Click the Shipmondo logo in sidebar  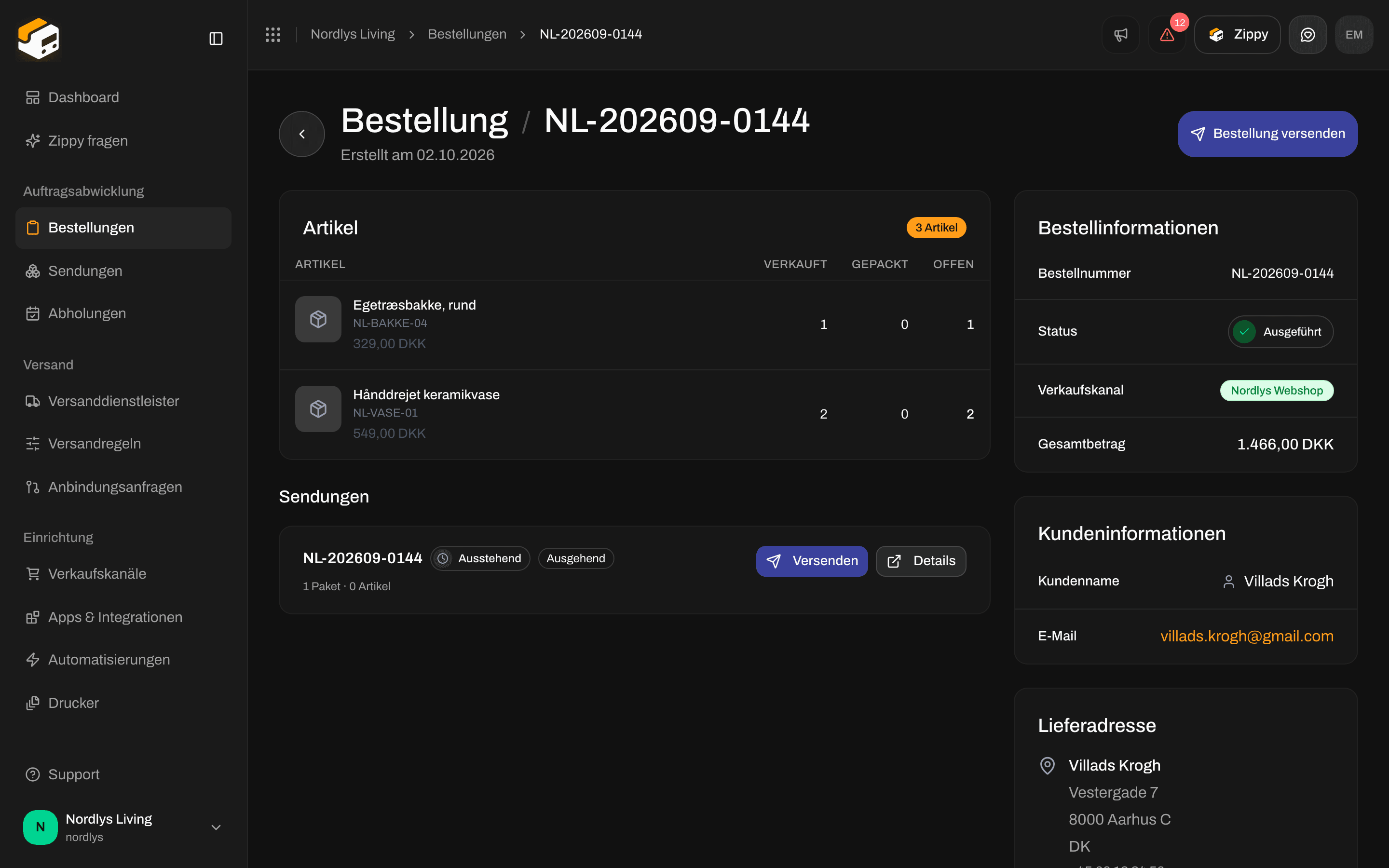39,39
